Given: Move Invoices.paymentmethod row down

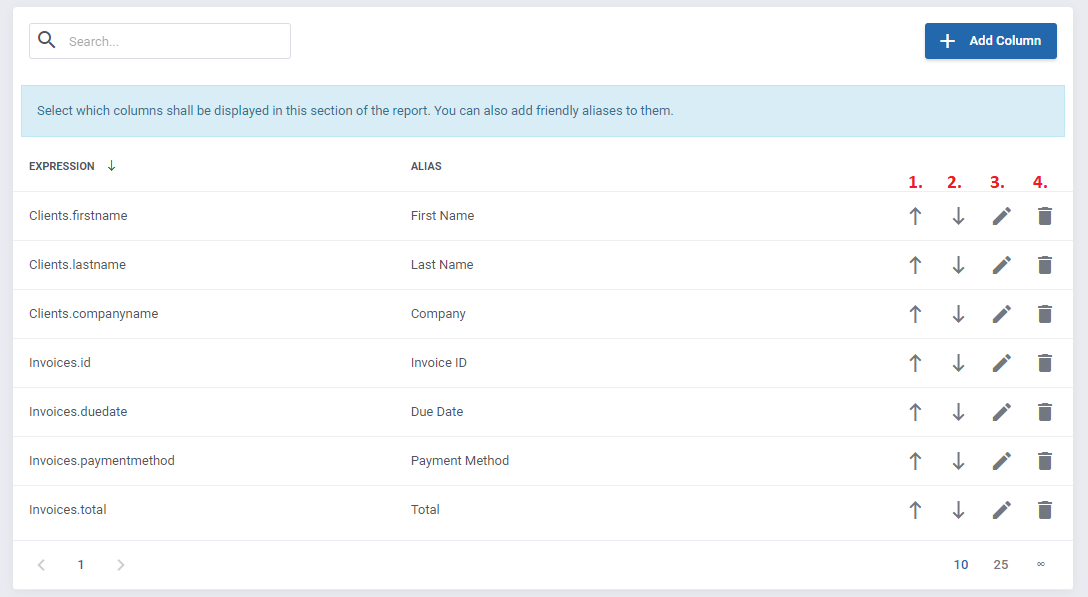Looking at the screenshot, I should point(958,461).
